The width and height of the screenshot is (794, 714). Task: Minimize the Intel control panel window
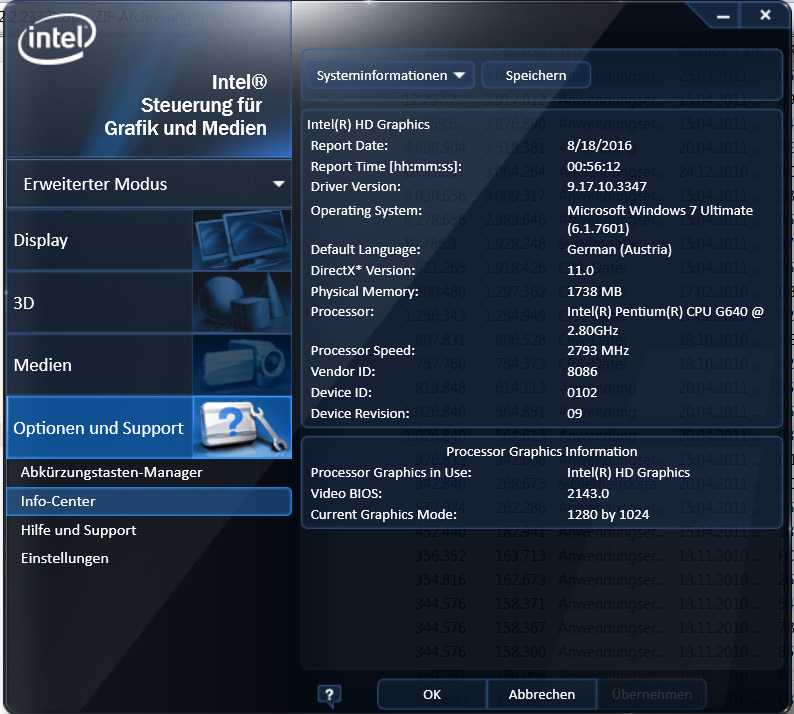pos(723,16)
